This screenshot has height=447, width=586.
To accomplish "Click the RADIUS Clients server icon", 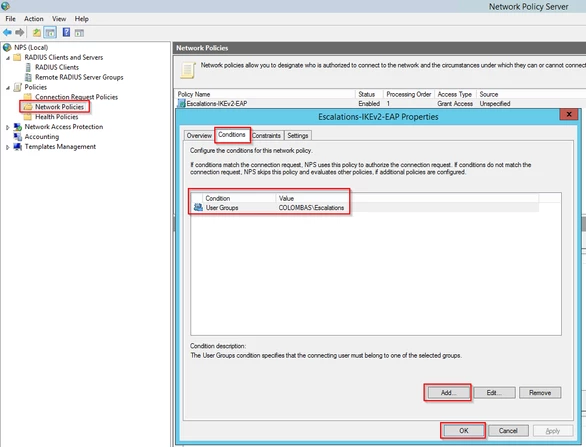I will 28,67.
